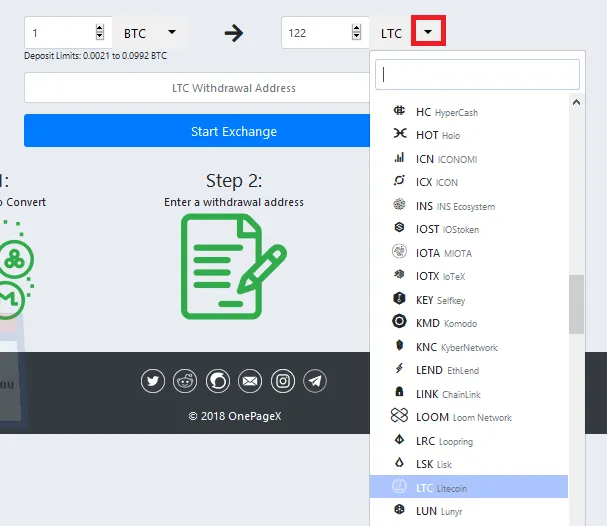Open the Twitter social icon in footer
This screenshot has height=526, width=607.
tap(153, 381)
